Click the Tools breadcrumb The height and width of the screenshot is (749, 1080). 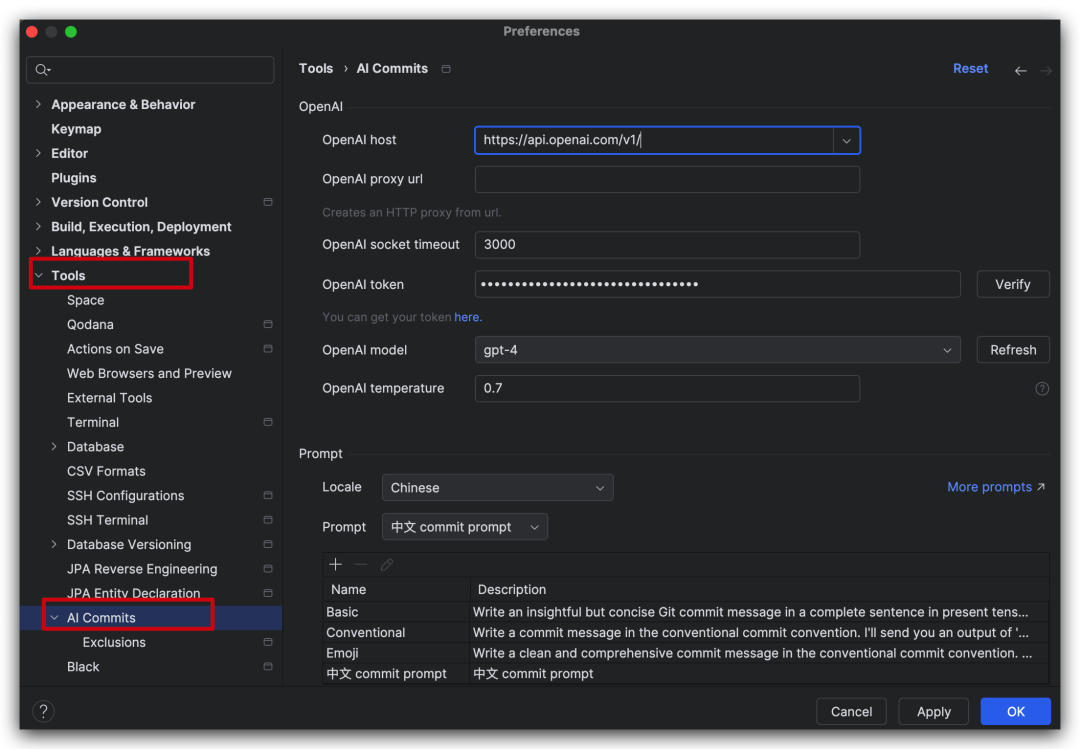(315, 68)
